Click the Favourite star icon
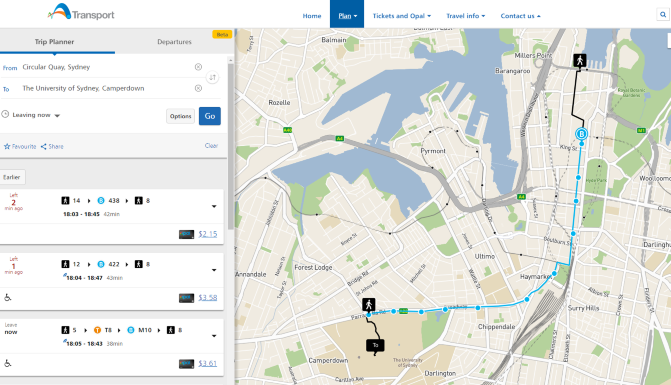The height and width of the screenshot is (385, 671). point(7,146)
